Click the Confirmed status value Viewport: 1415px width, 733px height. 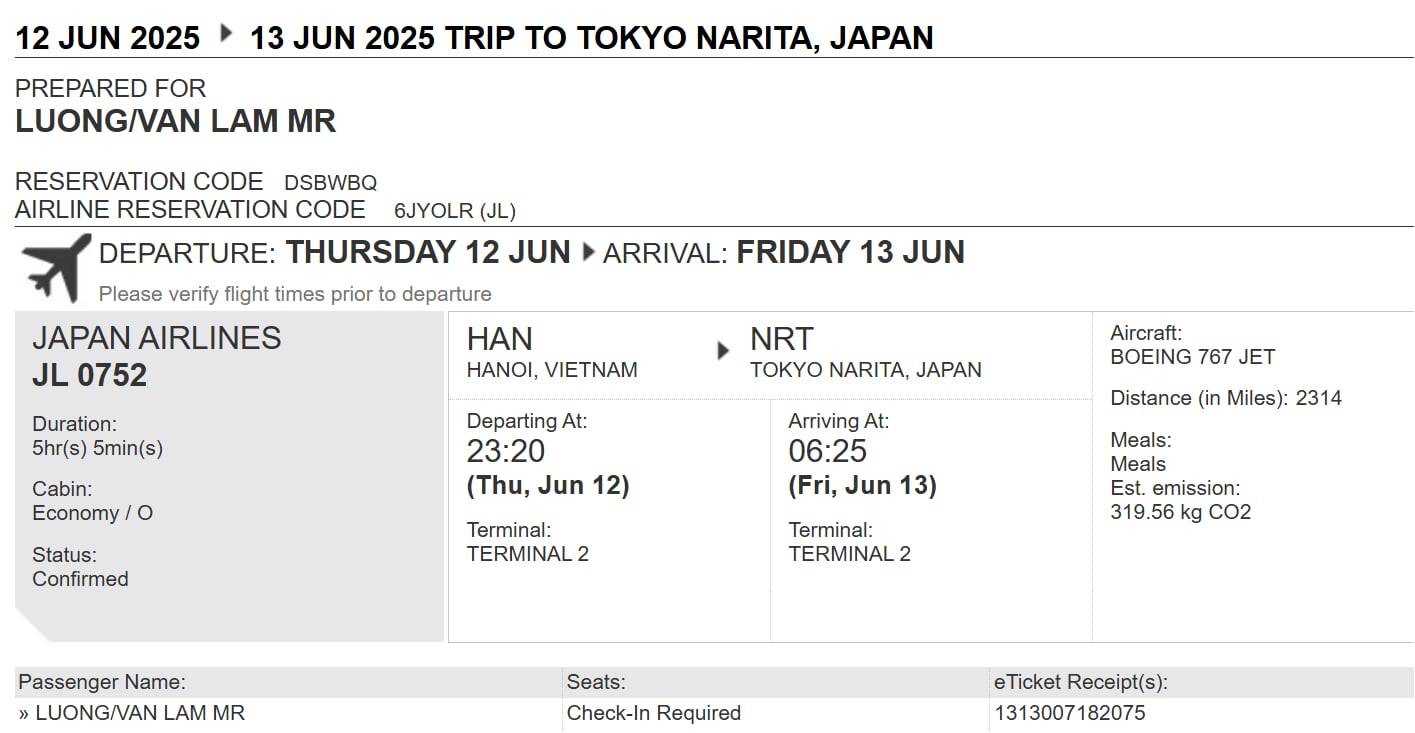point(80,579)
